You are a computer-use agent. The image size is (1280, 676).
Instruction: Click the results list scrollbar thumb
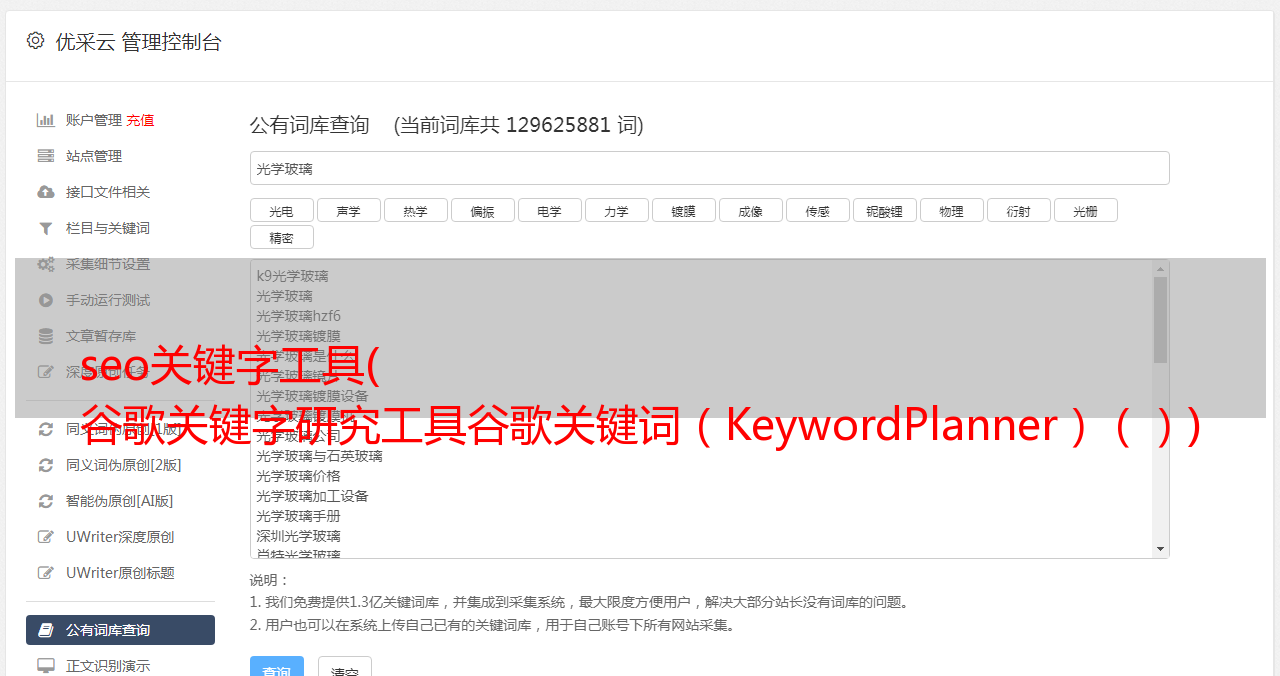click(x=1160, y=320)
